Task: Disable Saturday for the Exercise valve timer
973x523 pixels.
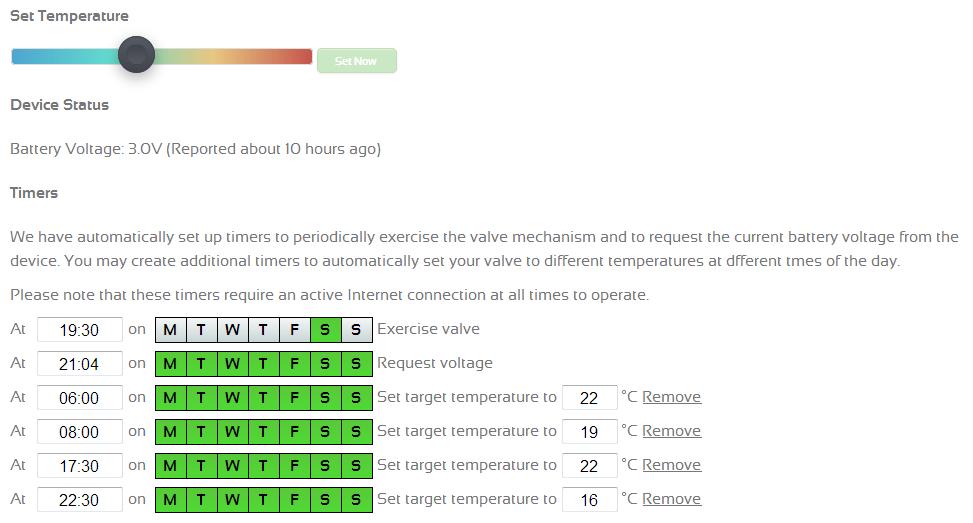Action: tap(325, 330)
